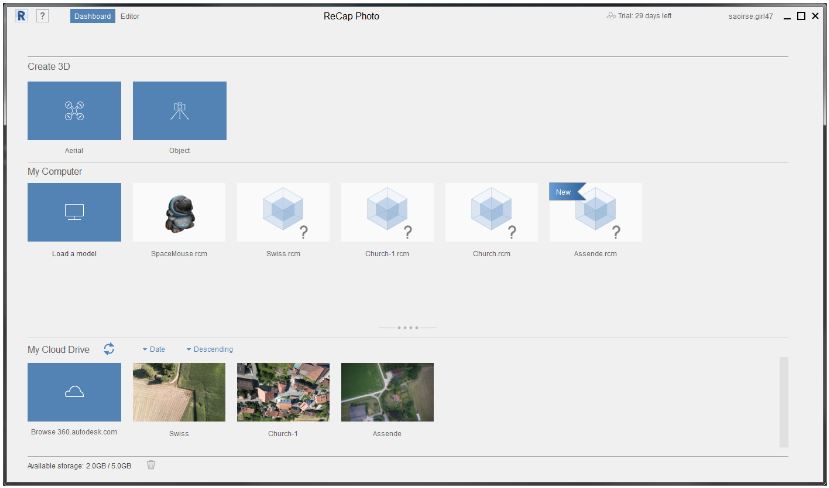The height and width of the screenshot is (488, 829).
Task: Click the cloud drive vertical scrollbar
Action: [783, 400]
